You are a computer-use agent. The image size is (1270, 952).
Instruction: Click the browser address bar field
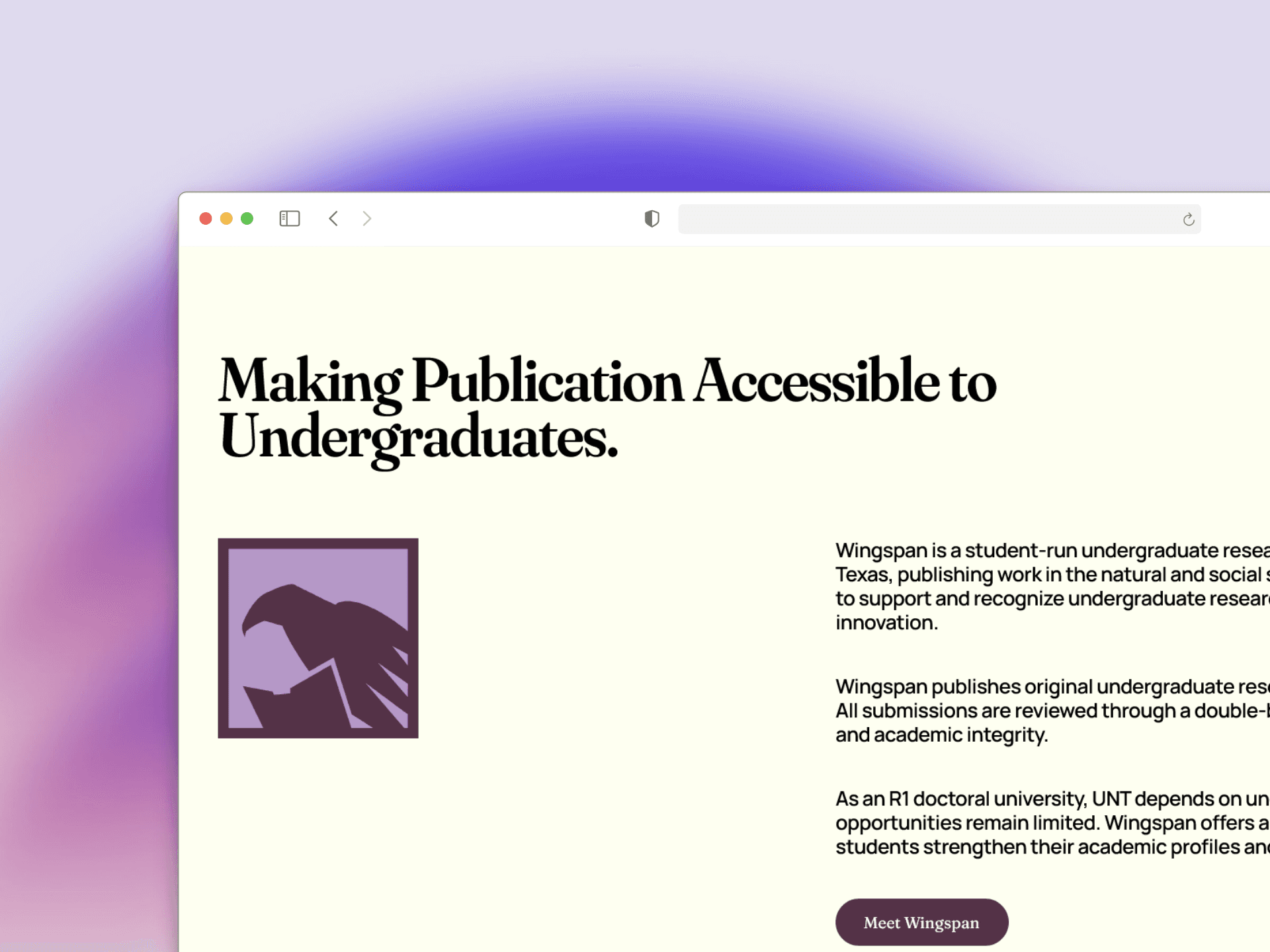click(926, 219)
